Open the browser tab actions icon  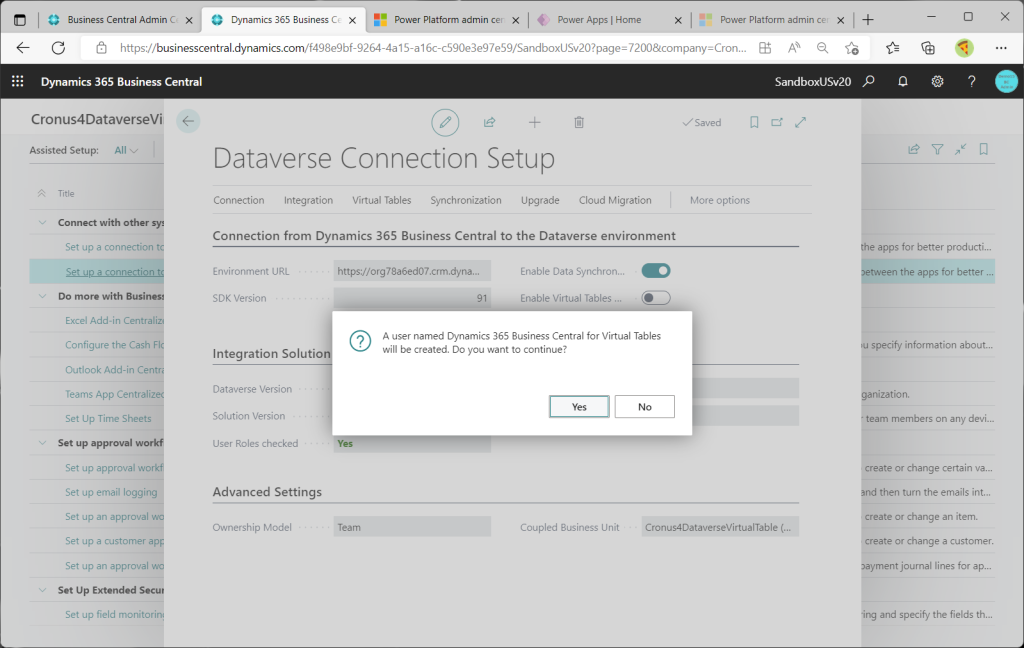[x=20, y=20]
